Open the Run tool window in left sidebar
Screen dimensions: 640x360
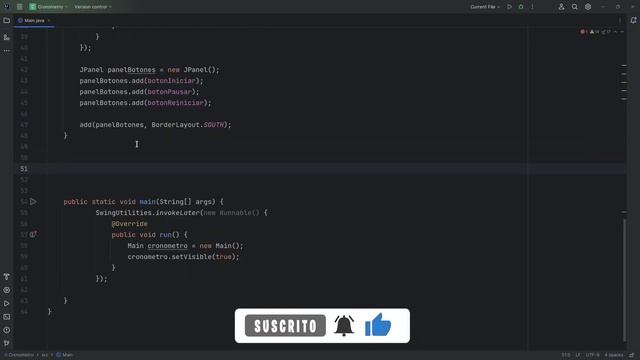point(7,304)
